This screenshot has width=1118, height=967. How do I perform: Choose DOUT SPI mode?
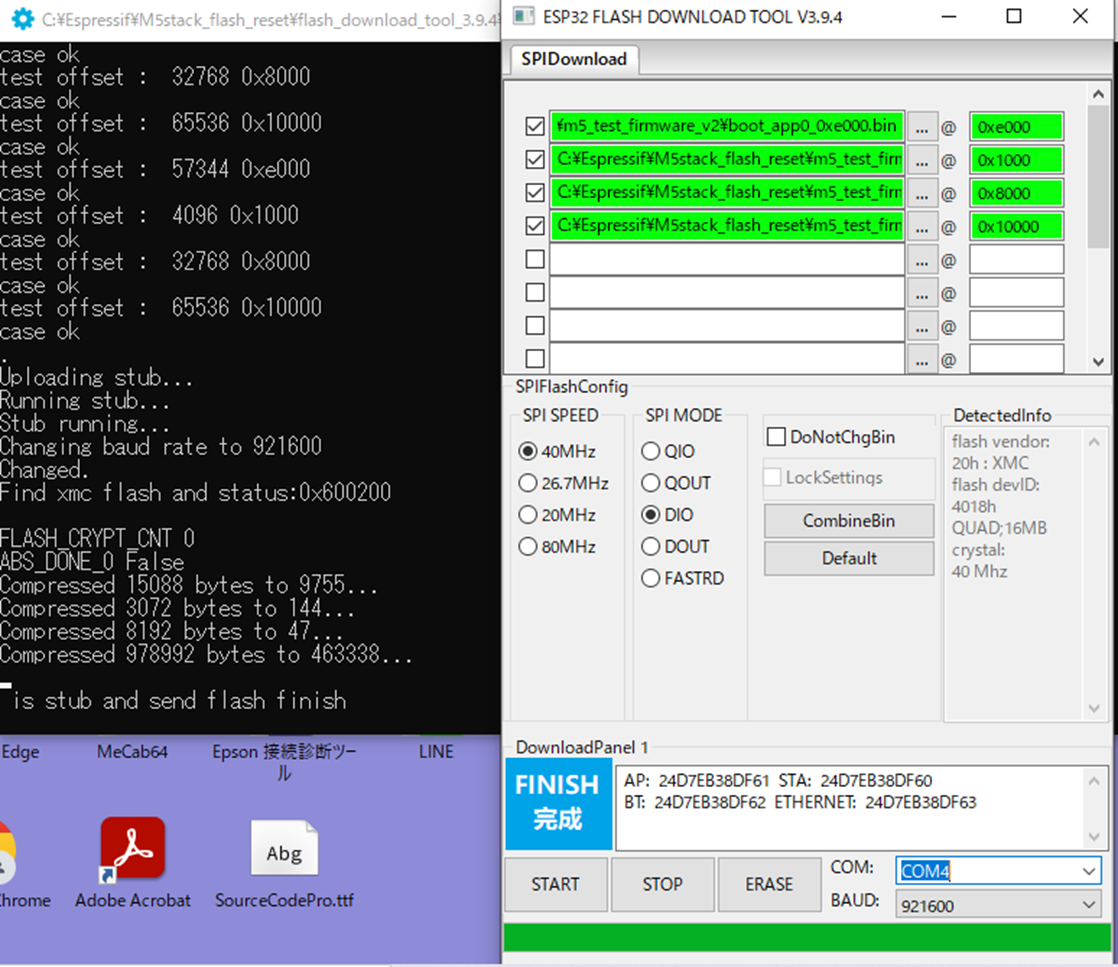tap(650, 547)
